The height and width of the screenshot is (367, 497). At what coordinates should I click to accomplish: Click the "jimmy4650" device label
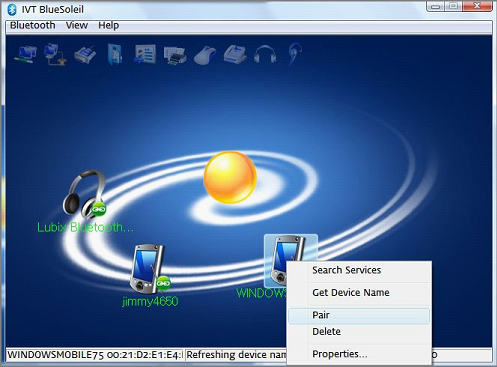point(150,301)
